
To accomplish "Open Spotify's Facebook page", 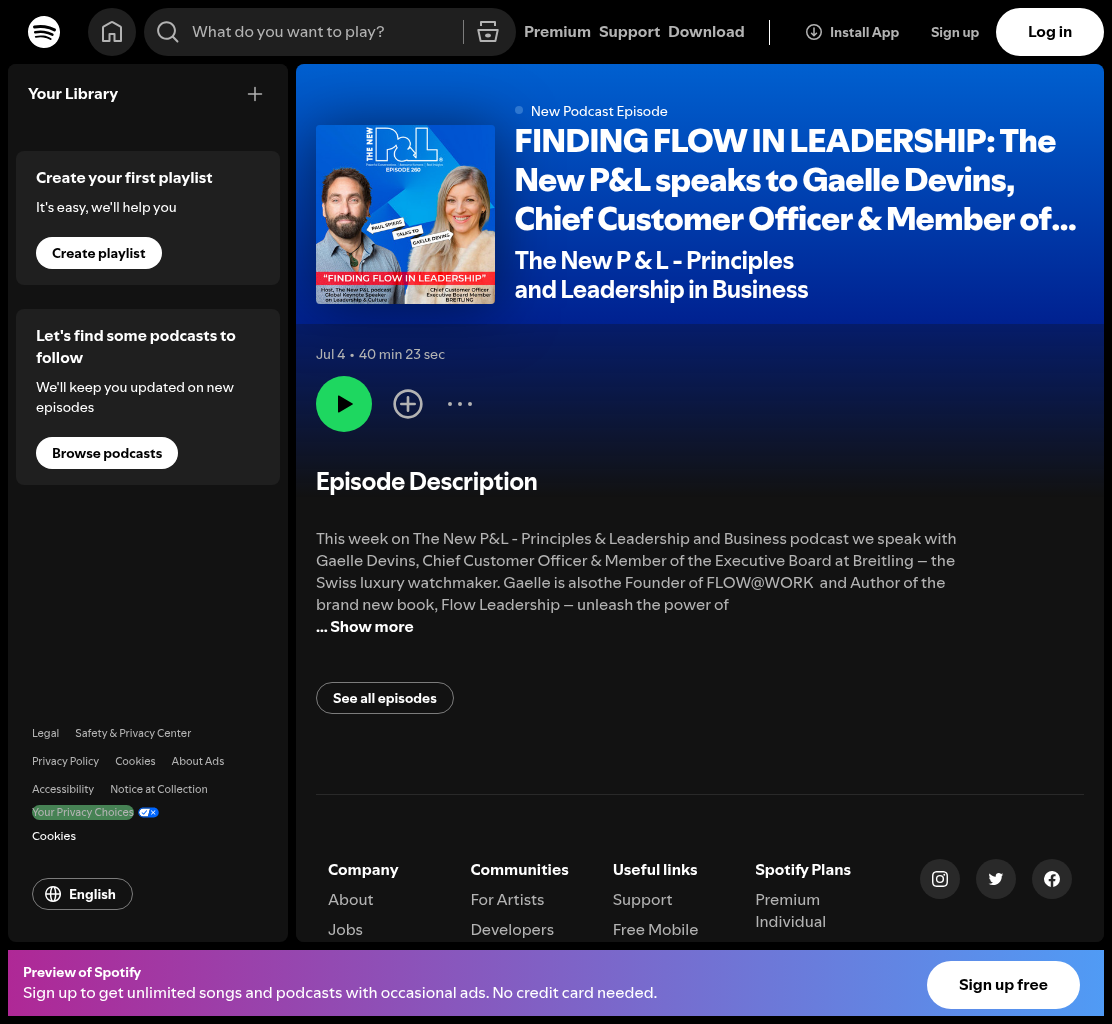I will tap(1052, 879).
